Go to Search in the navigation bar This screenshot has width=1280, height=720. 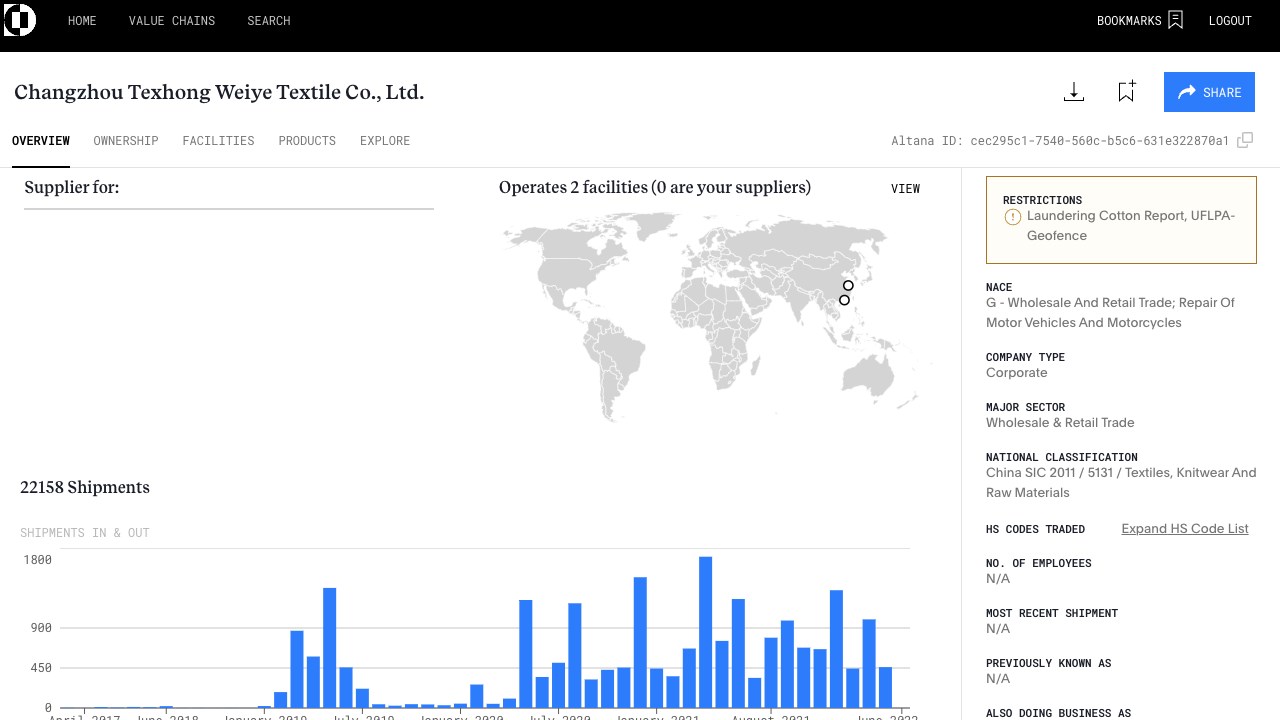coord(269,21)
